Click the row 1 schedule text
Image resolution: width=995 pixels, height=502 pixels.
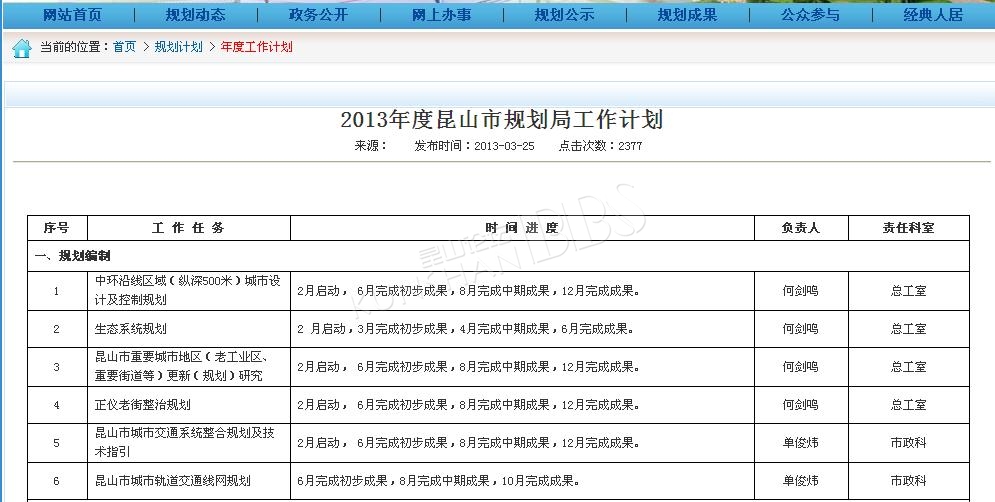coord(468,291)
